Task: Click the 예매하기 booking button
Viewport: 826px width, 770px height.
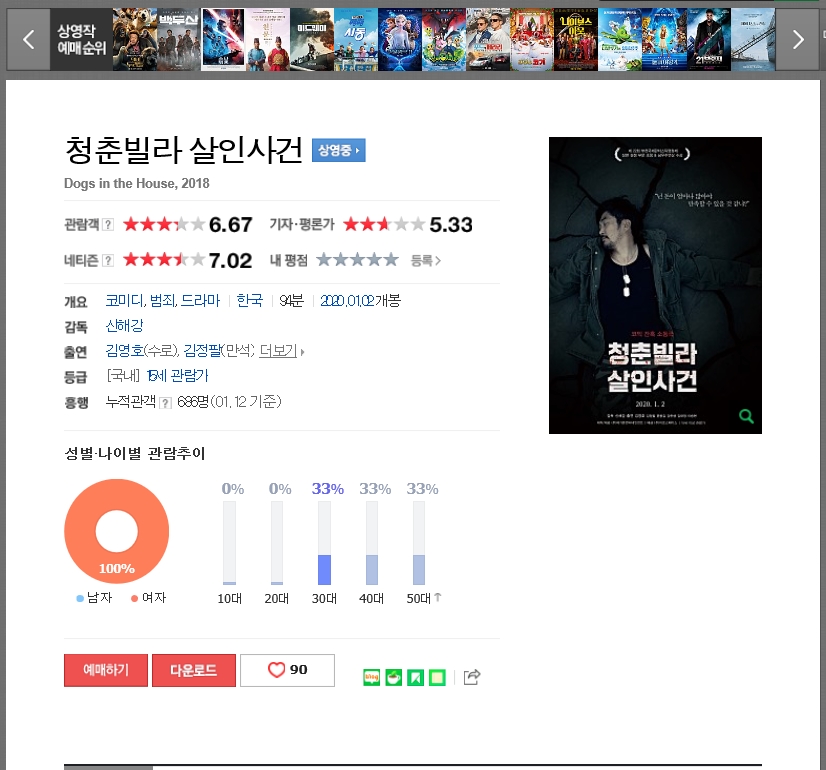Action: 106,670
